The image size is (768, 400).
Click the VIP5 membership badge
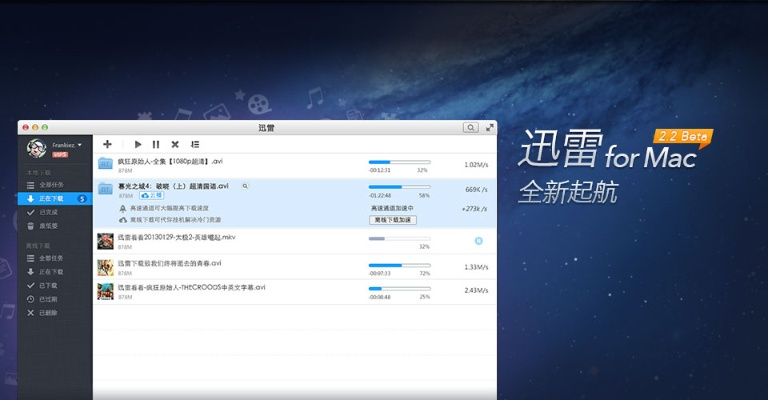click(60, 155)
